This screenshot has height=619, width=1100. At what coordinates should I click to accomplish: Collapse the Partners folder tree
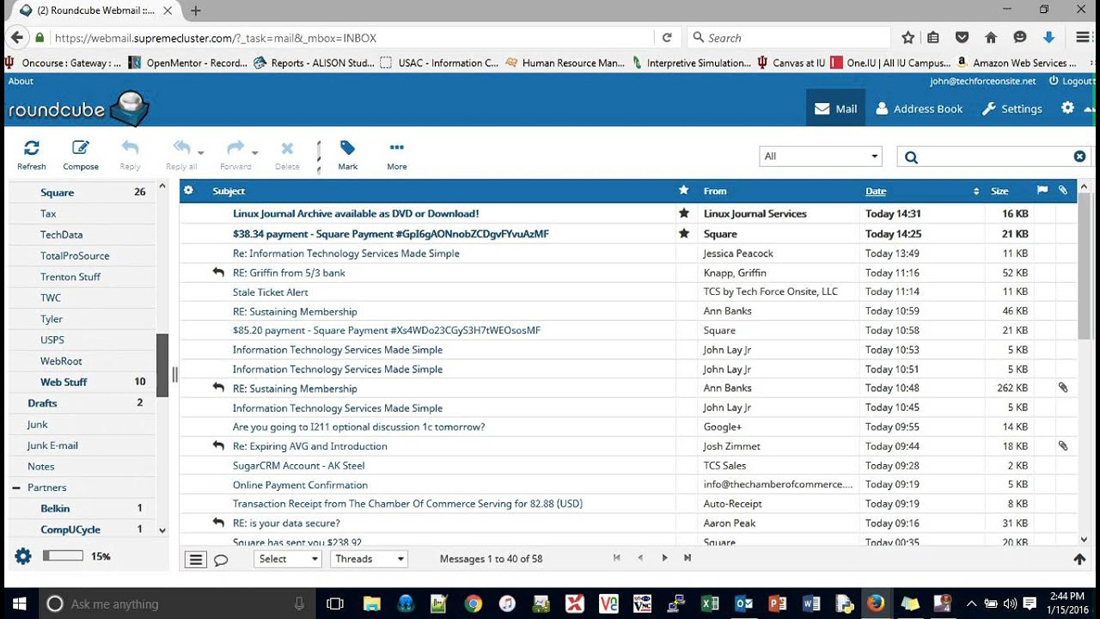[x=16, y=488]
